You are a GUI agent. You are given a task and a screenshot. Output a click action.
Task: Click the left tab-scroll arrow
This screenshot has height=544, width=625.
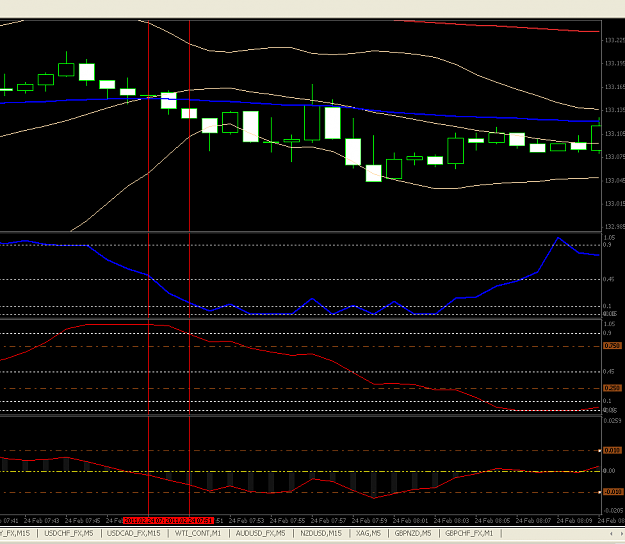[x=611, y=533]
